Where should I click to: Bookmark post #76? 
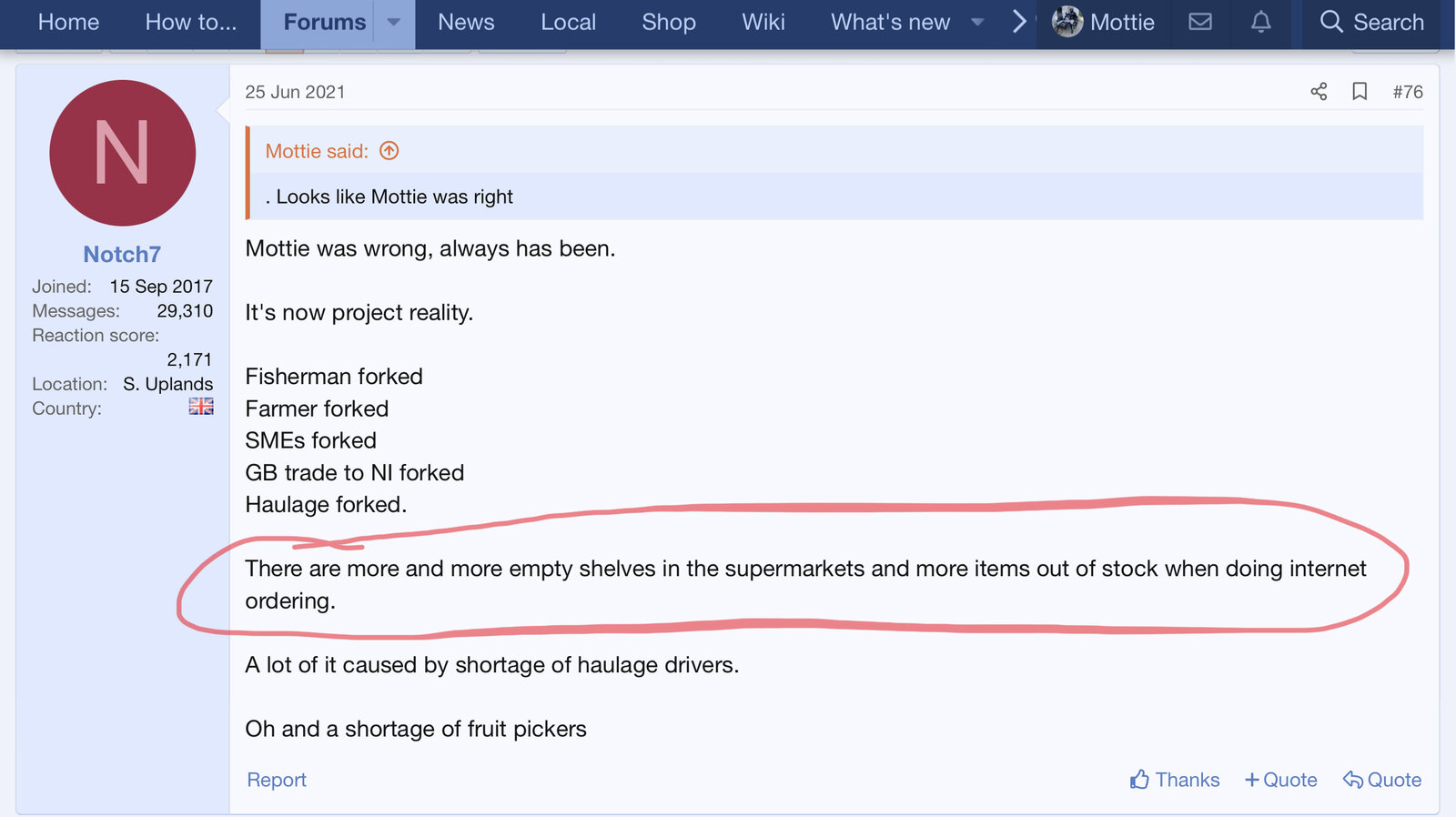point(1360,91)
